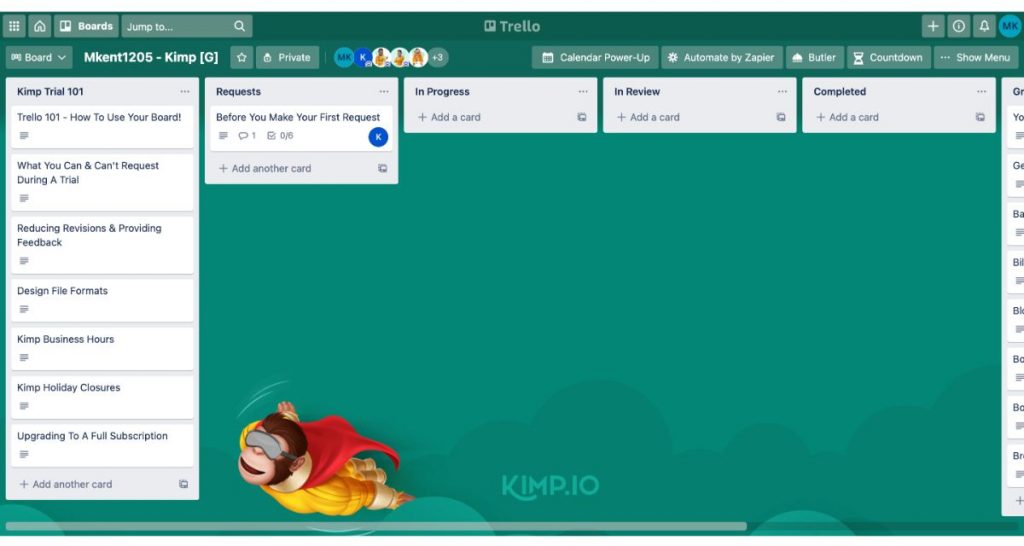
Task: Open Calendar Power-Up
Action: pyautogui.click(x=596, y=57)
